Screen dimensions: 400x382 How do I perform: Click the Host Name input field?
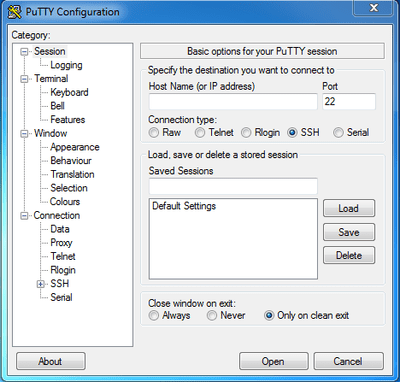click(x=233, y=102)
